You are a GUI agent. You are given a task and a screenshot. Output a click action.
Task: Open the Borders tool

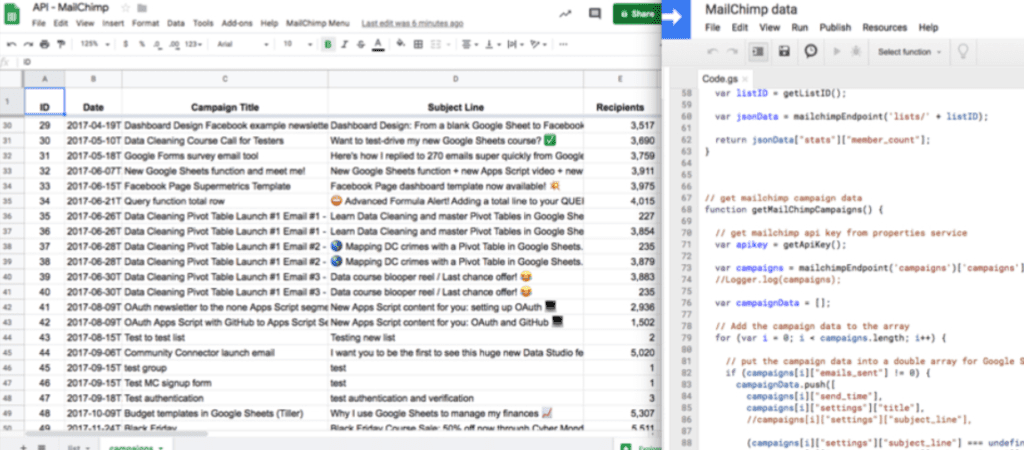pyautogui.click(x=418, y=44)
